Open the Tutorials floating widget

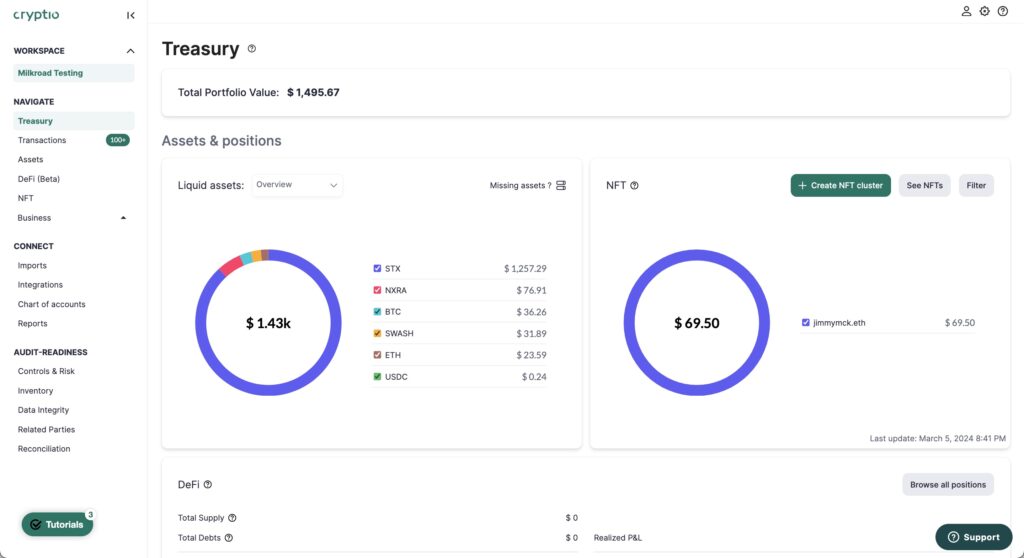(x=57, y=524)
